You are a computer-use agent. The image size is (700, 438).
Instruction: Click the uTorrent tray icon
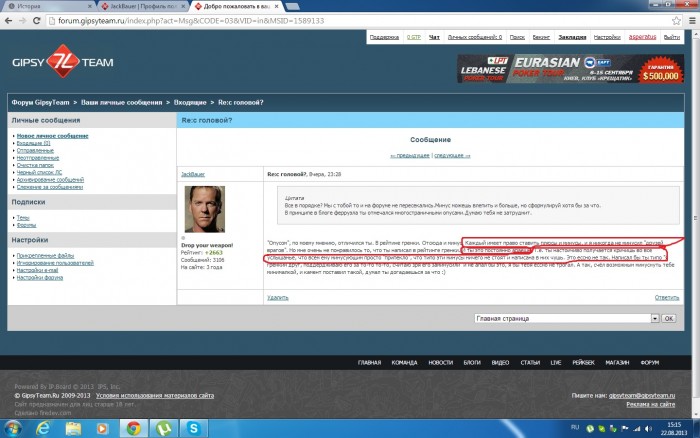pyautogui.click(x=590, y=429)
